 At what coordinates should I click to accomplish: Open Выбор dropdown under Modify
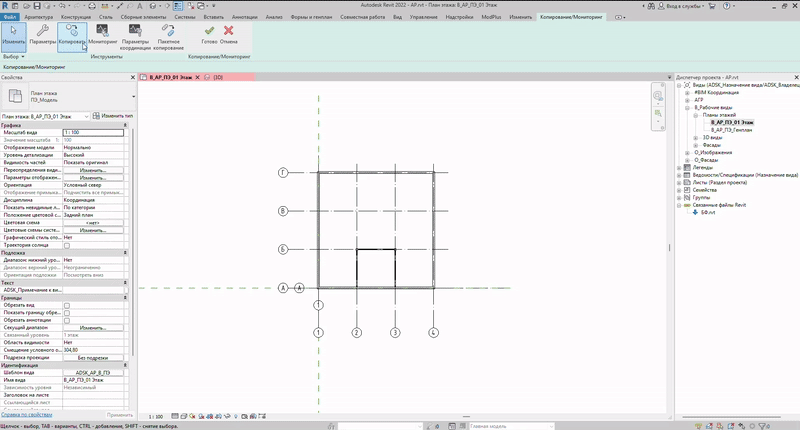(13, 57)
